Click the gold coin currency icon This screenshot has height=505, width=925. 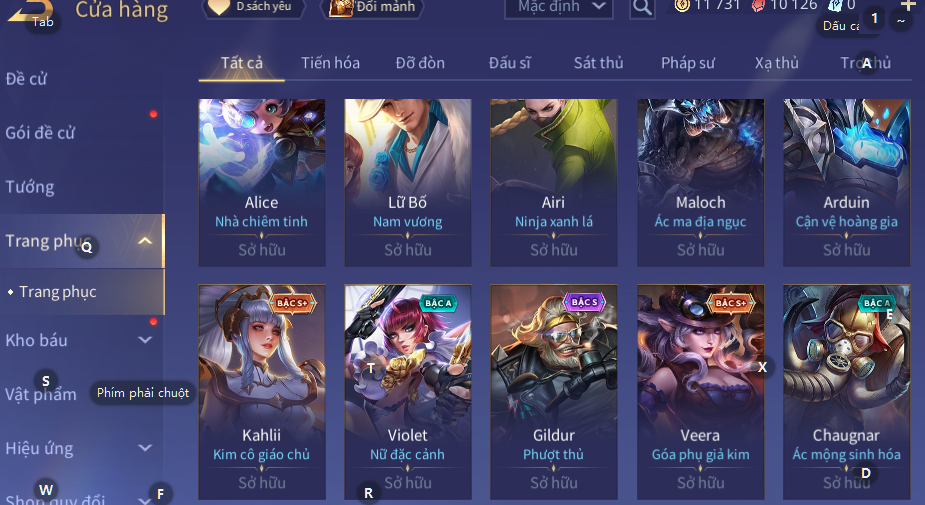coord(682,6)
